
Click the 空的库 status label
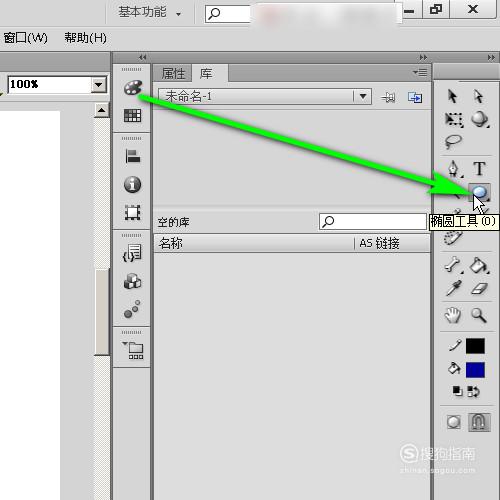[174, 222]
